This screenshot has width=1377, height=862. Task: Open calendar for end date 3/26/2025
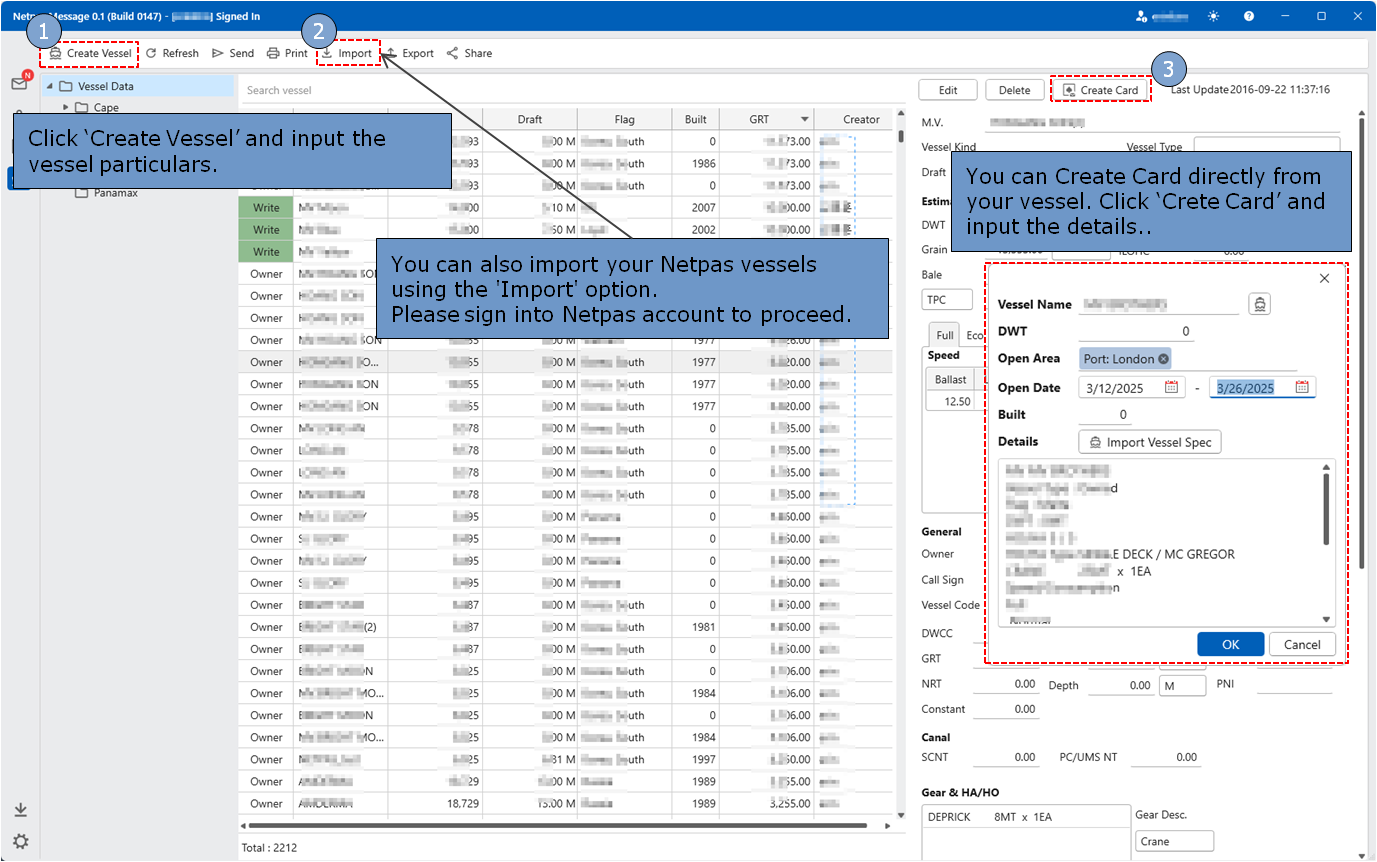[x=1302, y=387]
